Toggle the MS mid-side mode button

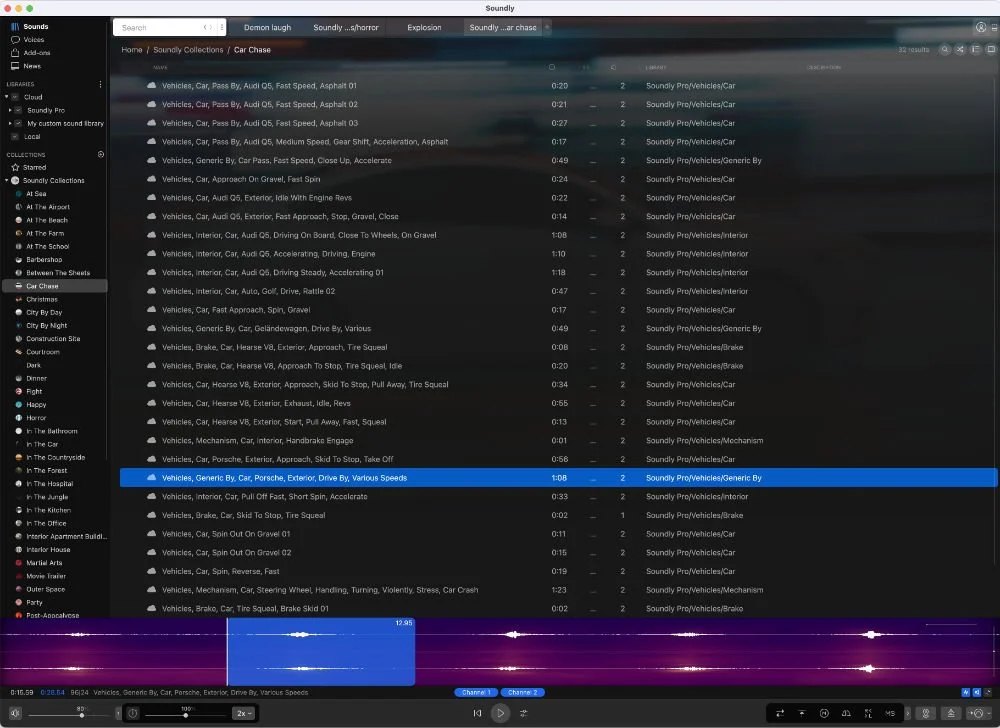coord(890,713)
